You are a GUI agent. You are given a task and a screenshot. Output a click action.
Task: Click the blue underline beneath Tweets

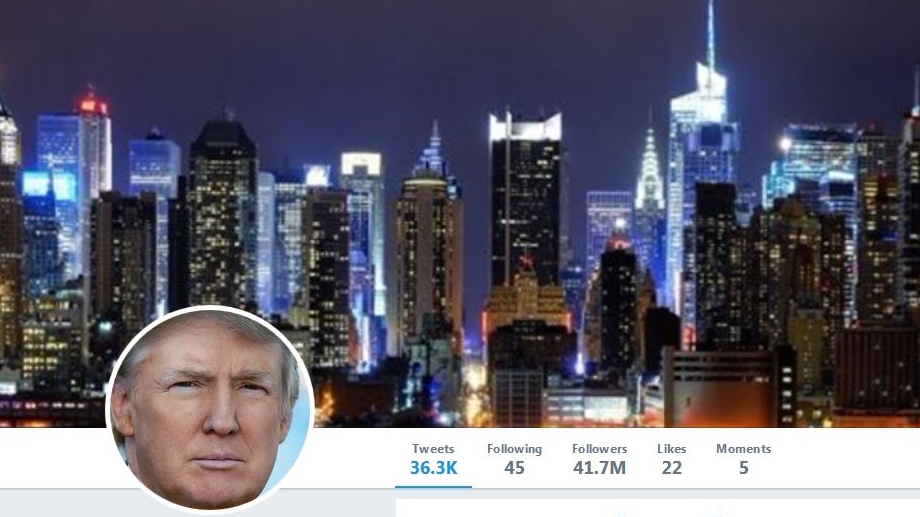click(433, 486)
